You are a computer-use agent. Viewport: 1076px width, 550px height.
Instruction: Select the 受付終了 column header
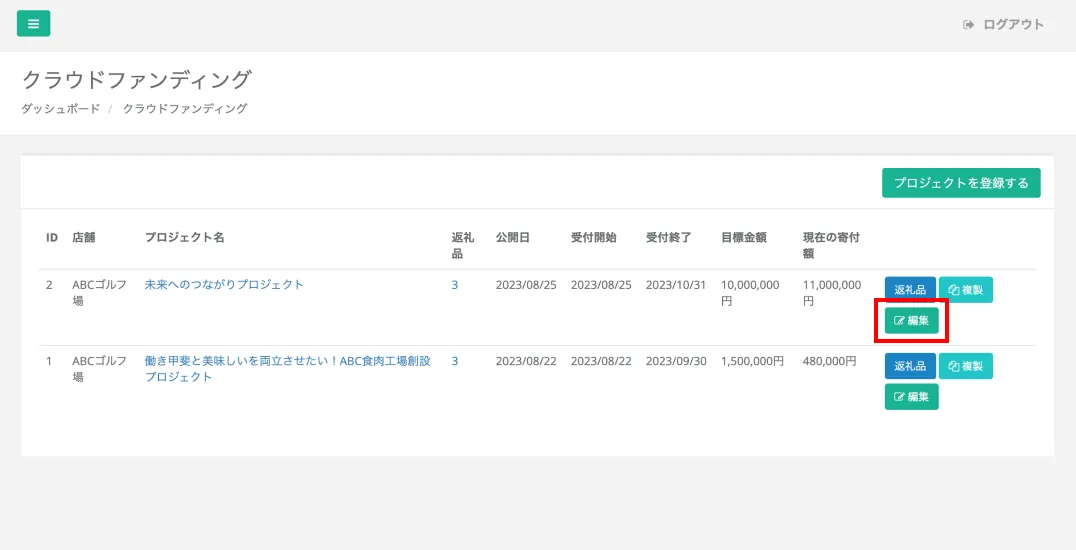point(668,238)
